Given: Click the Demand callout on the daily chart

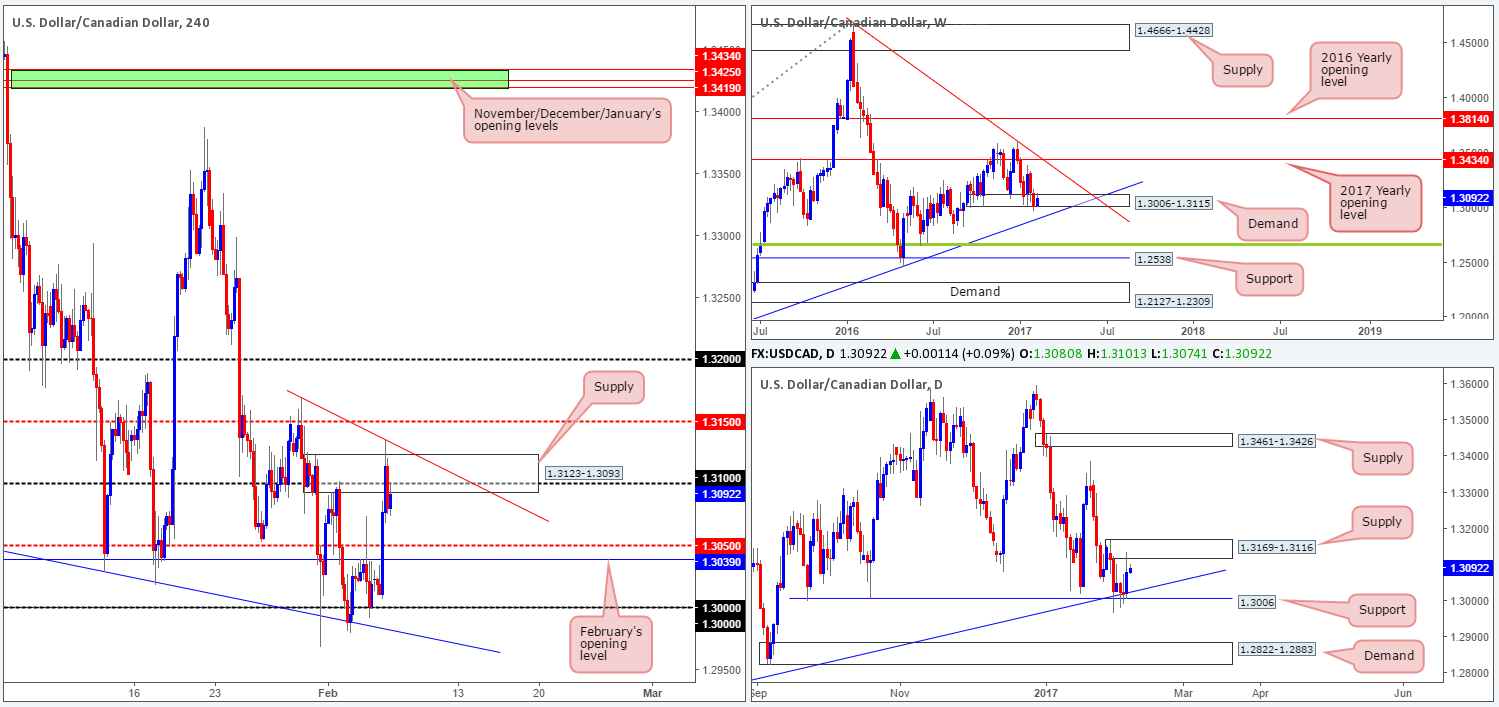Looking at the screenshot, I should [1389, 656].
